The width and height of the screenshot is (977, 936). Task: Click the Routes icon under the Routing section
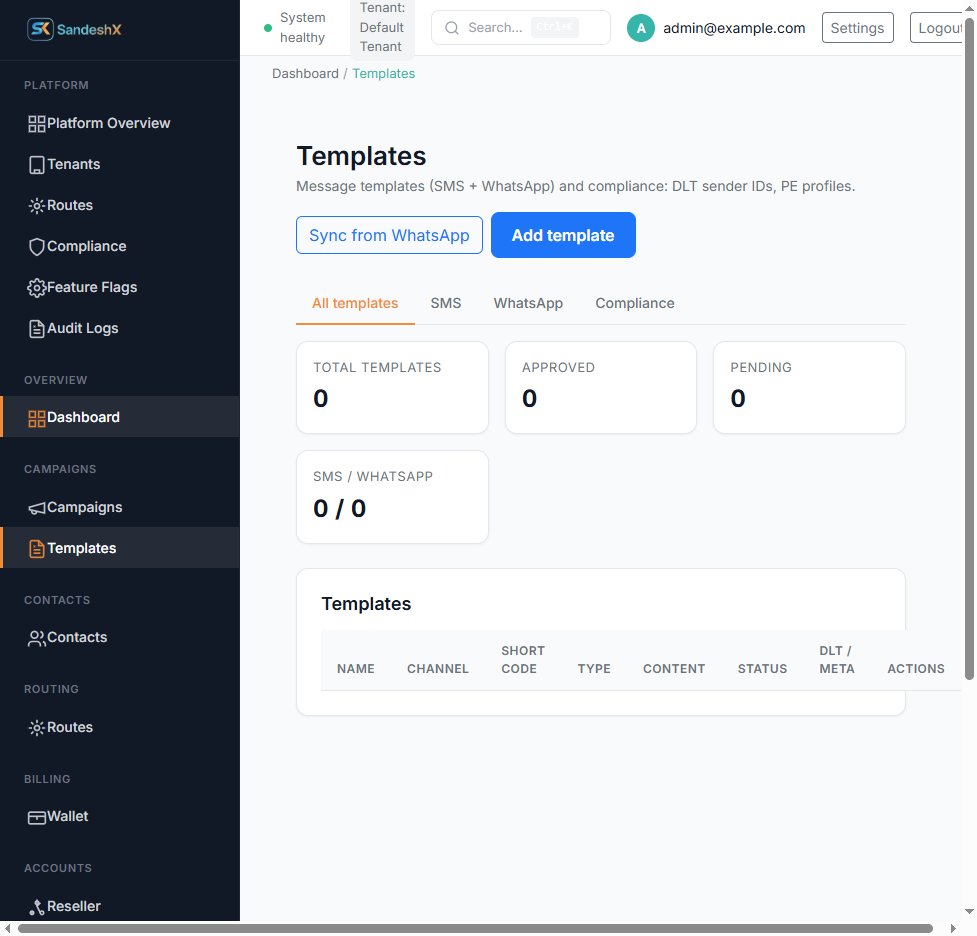37,728
